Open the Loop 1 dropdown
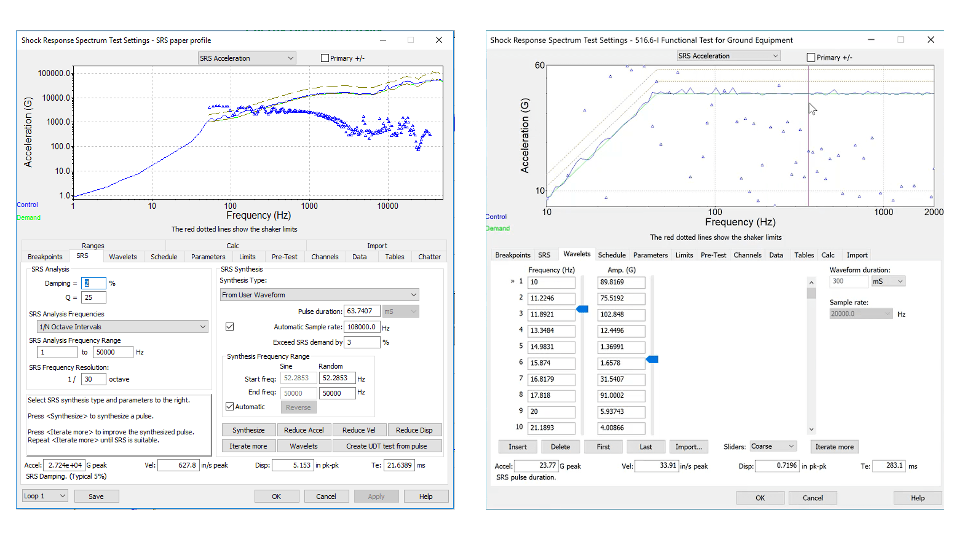960x540 pixels. pyautogui.click(x=45, y=496)
